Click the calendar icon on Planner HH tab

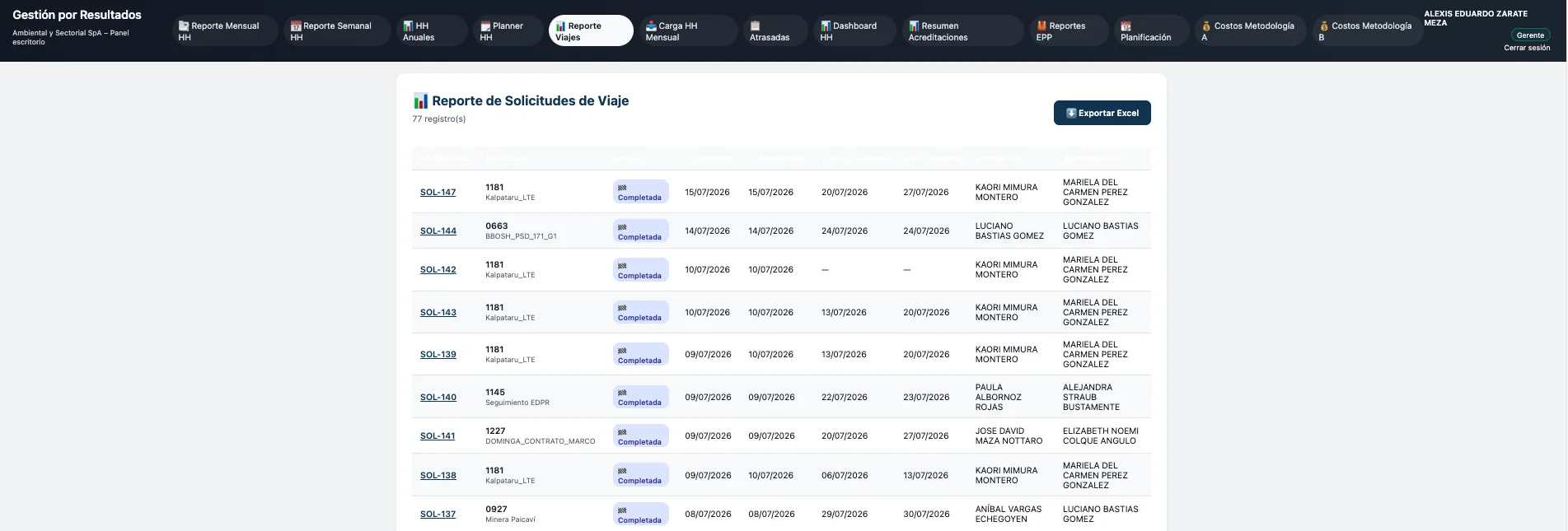coord(485,26)
